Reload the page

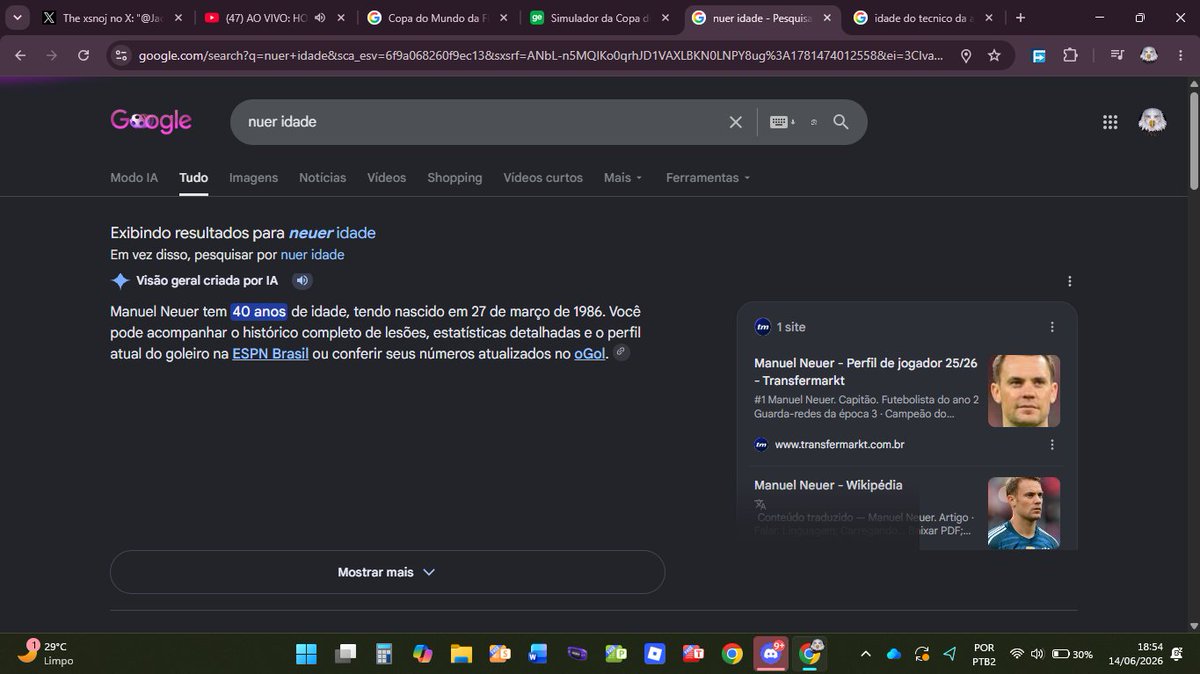tap(83, 56)
